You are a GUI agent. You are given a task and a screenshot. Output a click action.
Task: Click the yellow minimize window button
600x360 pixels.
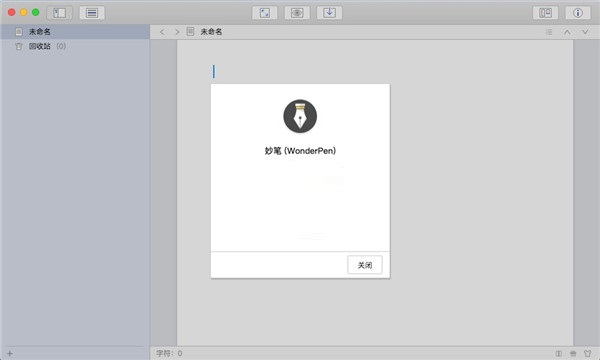tap(24, 12)
